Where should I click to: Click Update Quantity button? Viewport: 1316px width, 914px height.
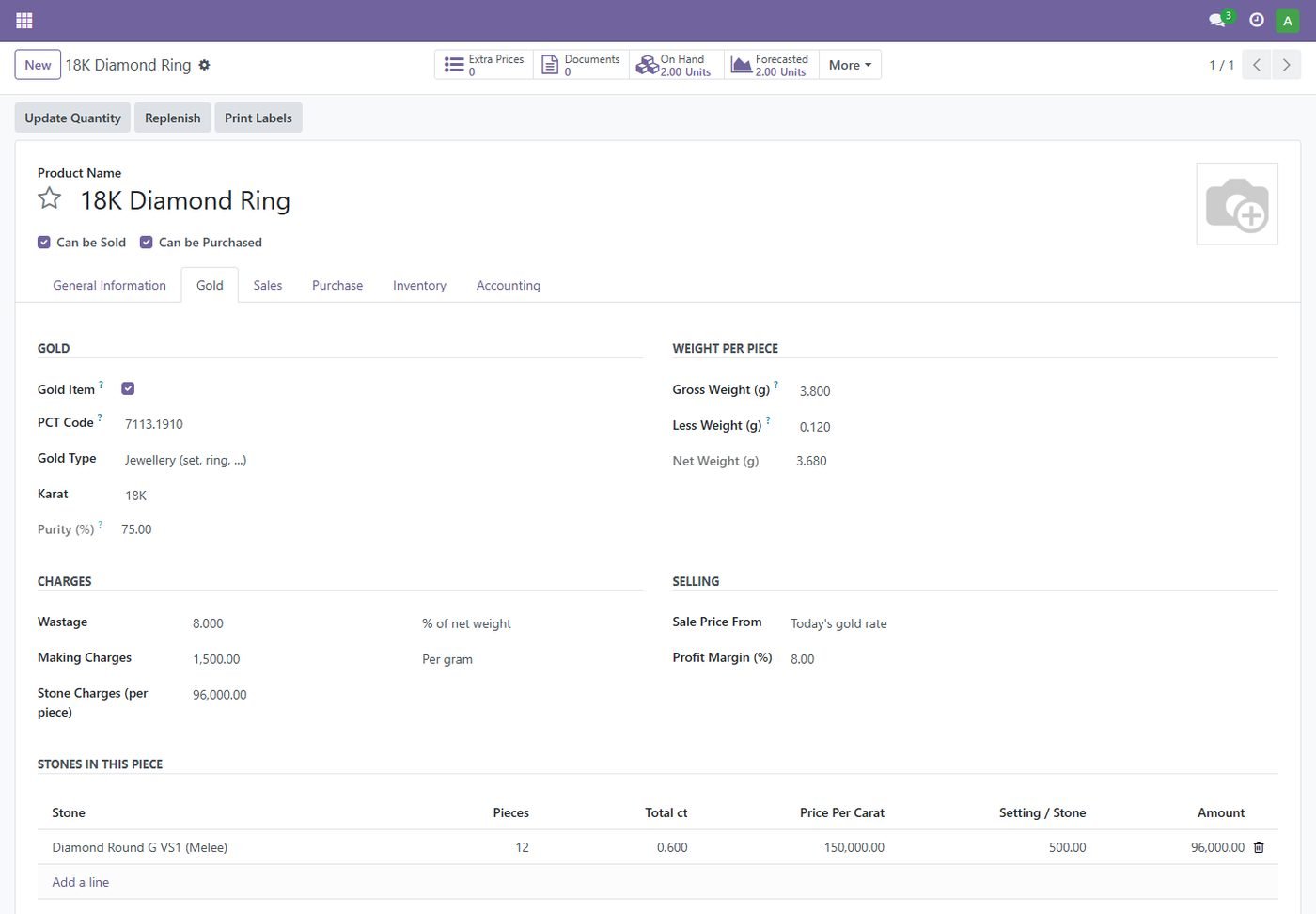coord(72,118)
